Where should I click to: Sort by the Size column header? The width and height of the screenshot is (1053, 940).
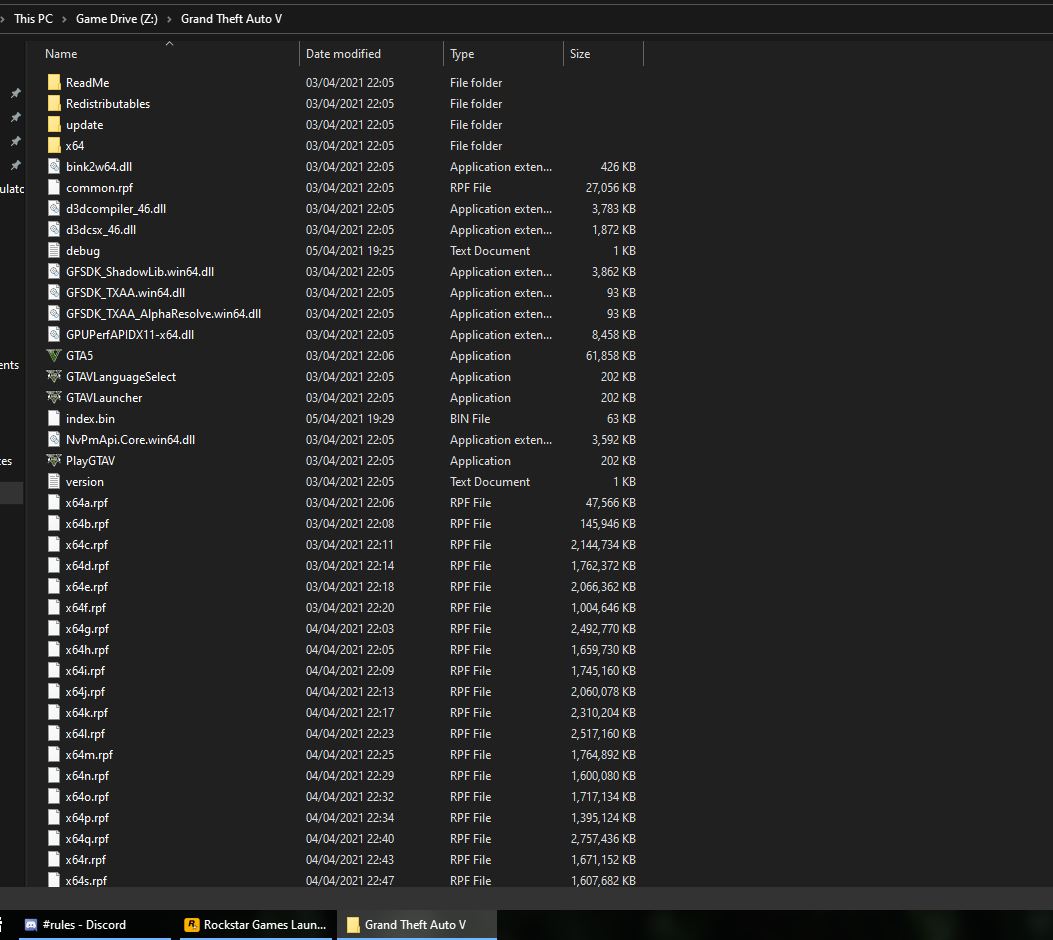(580, 54)
